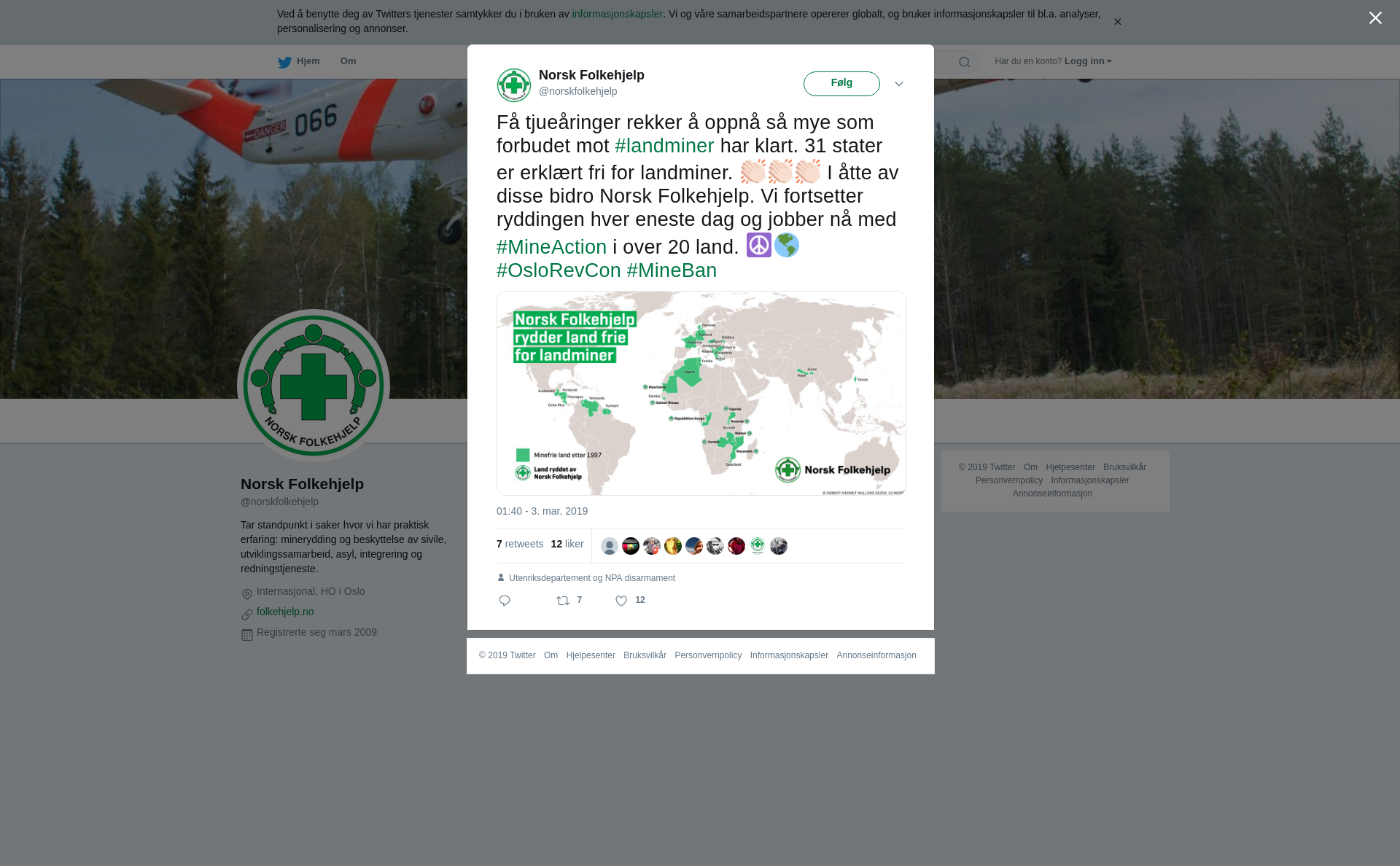Visit the folkehjelp.no website link

285,612
